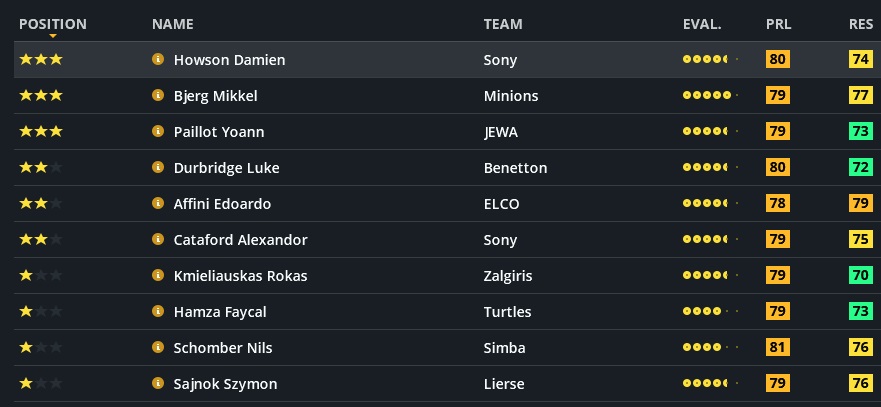Sort table by TEAM column header
This screenshot has width=881, height=407.
(502, 24)
